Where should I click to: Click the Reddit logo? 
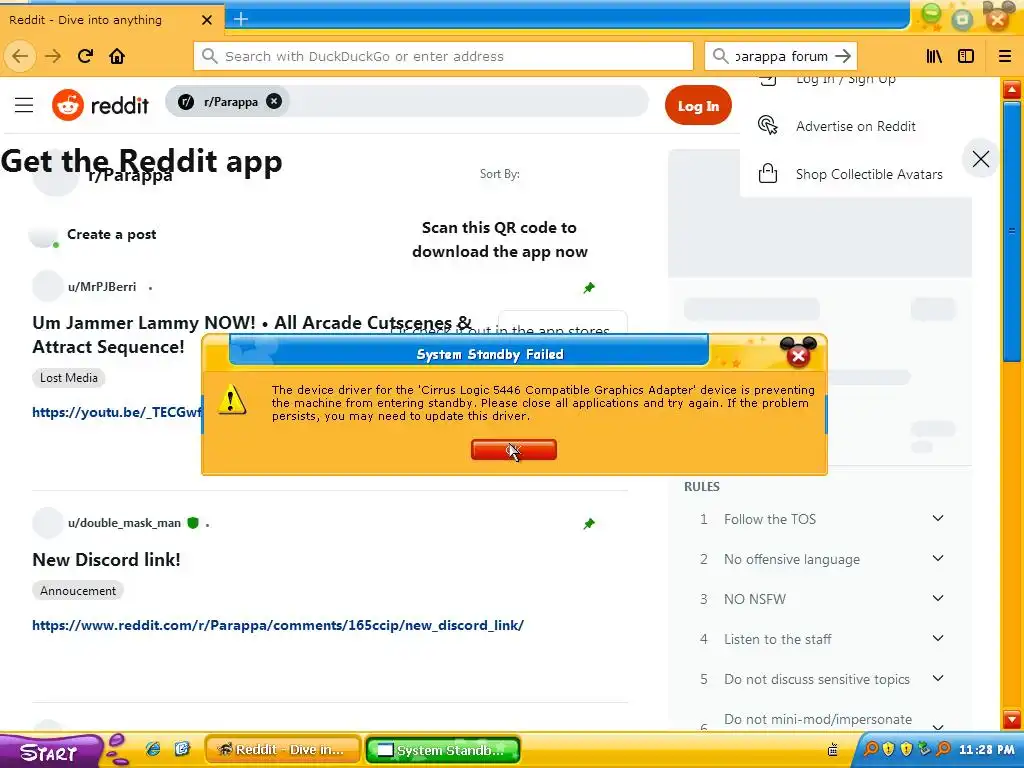(101, 104)
